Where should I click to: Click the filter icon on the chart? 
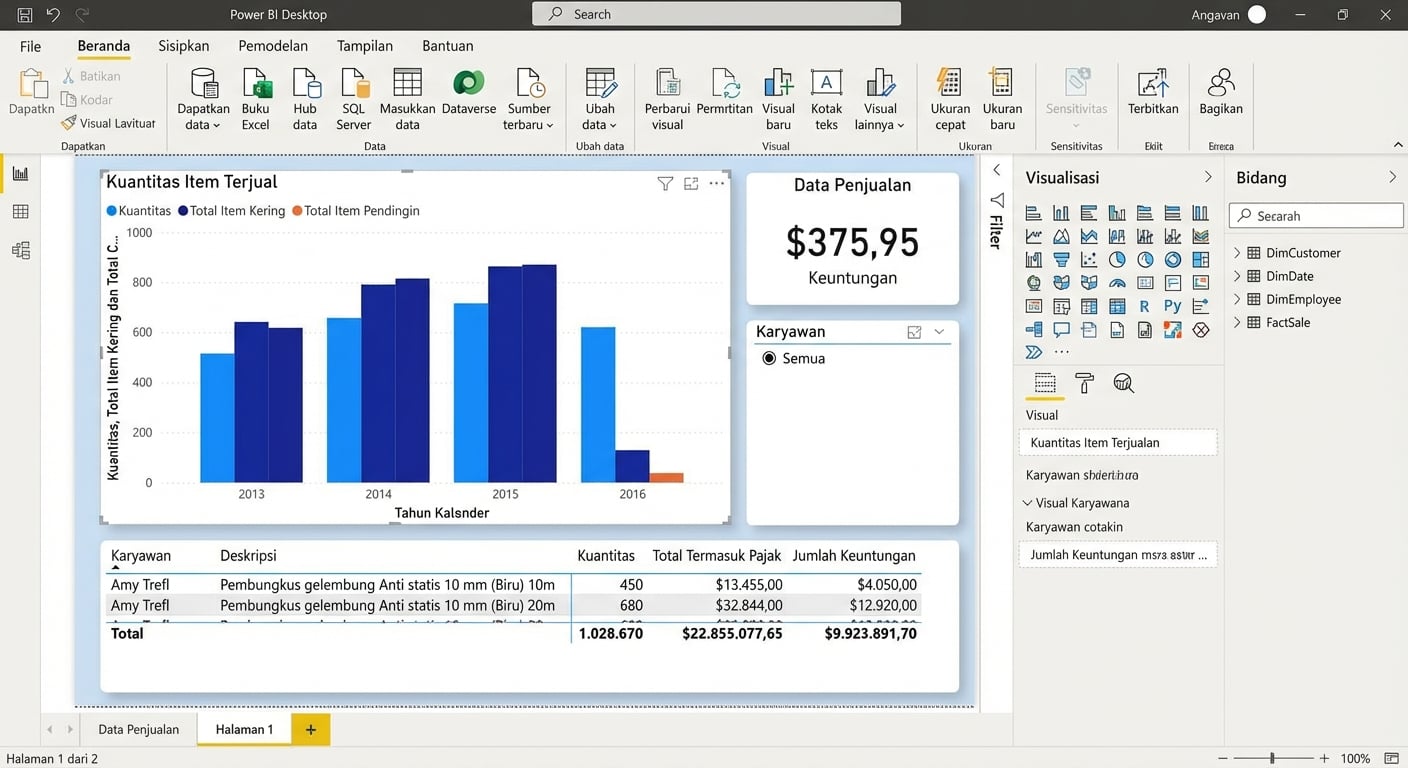(665, 184)
